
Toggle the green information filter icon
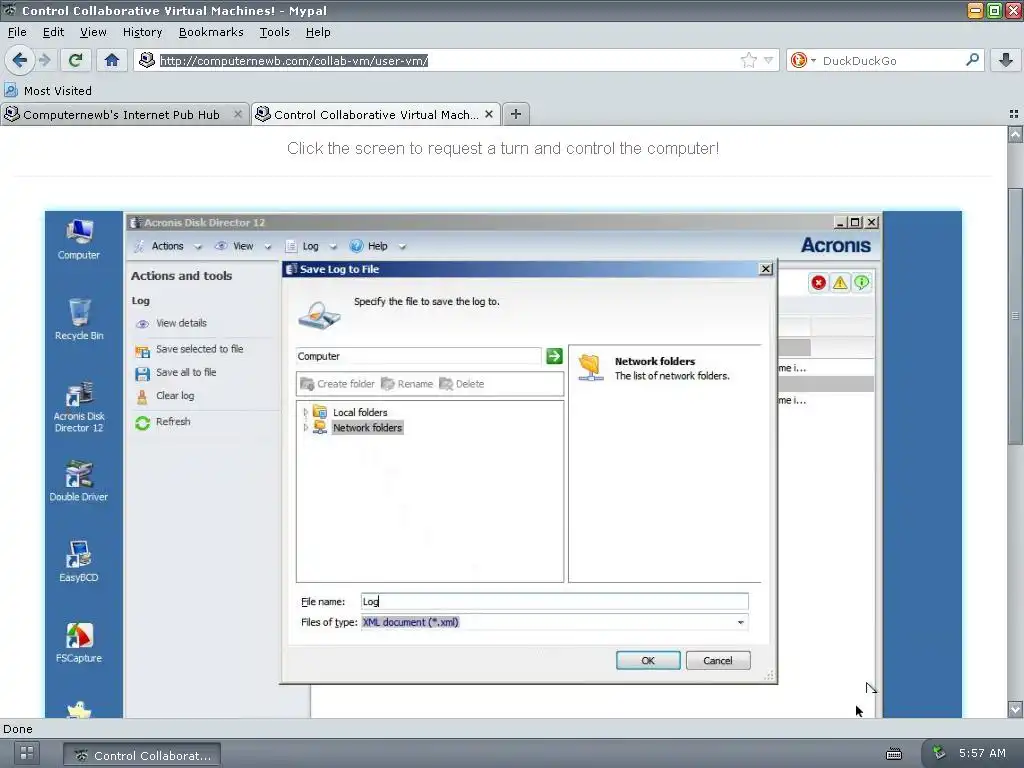click(x=861, y=282)
